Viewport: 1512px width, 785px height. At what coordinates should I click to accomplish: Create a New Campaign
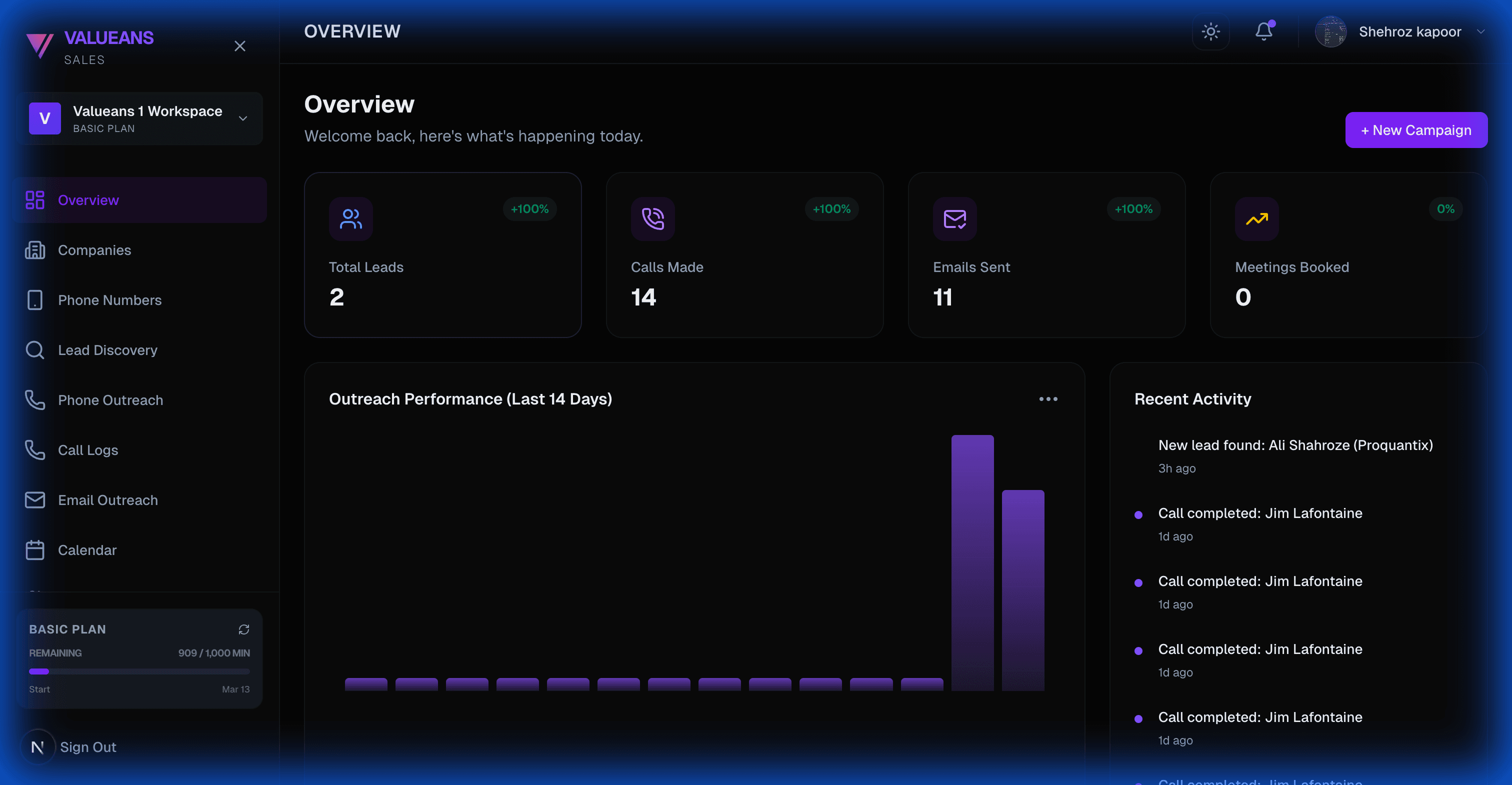pyautogui.click(x=1416, y=130)
